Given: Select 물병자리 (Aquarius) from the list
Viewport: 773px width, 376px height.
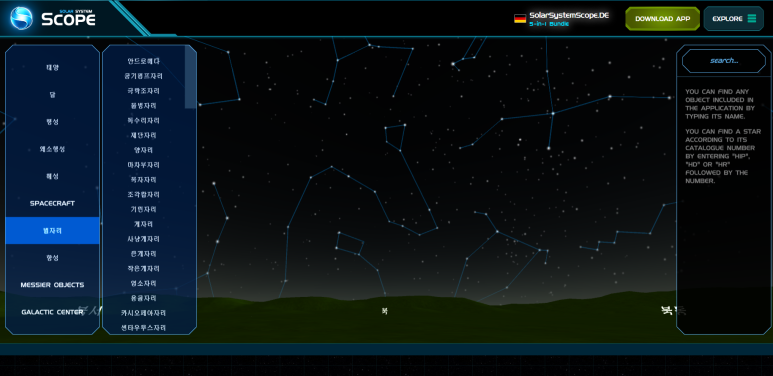Looking at the screenshot, I should 143,105.
